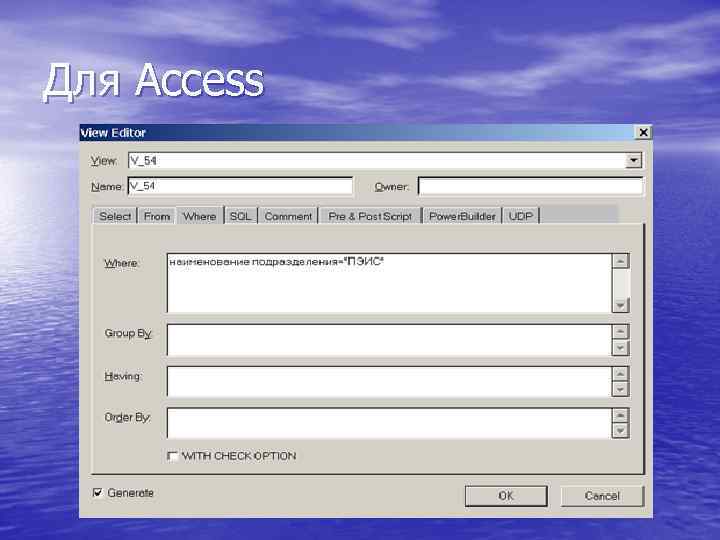The width and height of the screenshot is (720, 540).
Task: Click Group By scroll up arrow
Action: coord(620,332)
